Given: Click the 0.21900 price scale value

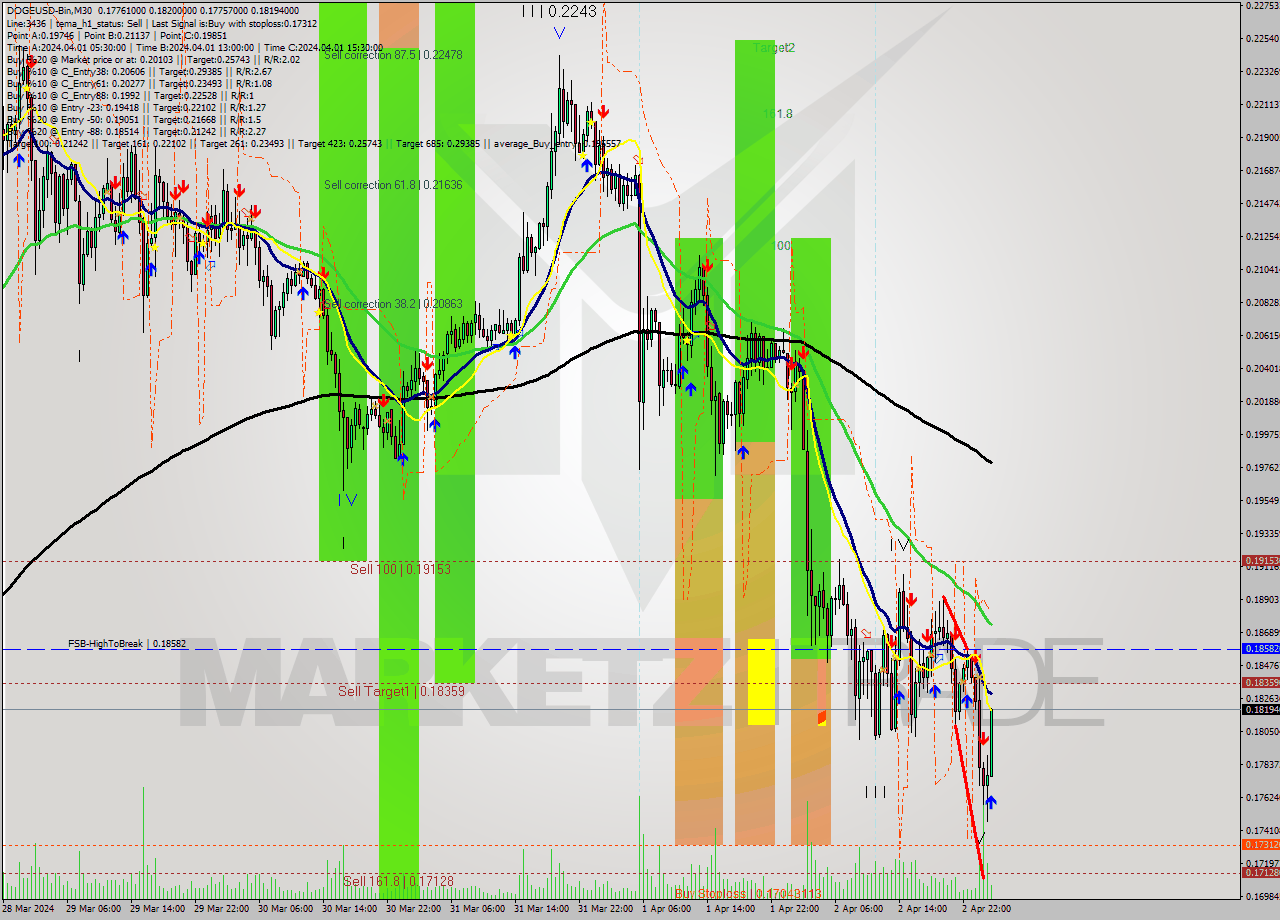Looking at the screenshot, I should (1262, 137).
